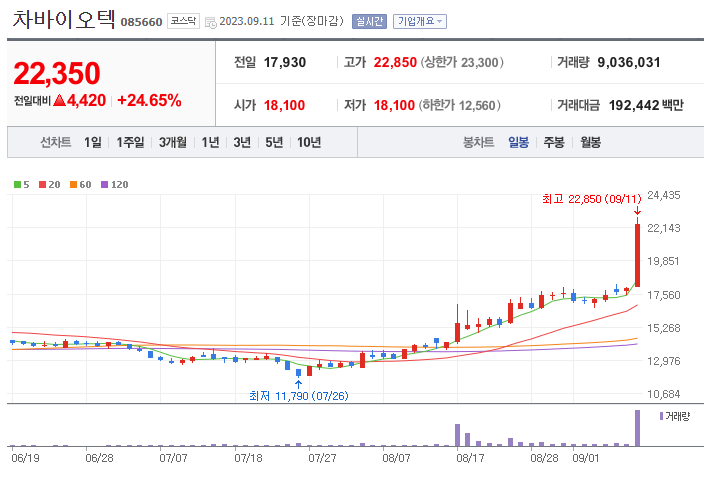Select the 3년 line chart period
This screenshot has height=482, width=704.
tap(242, 142)
